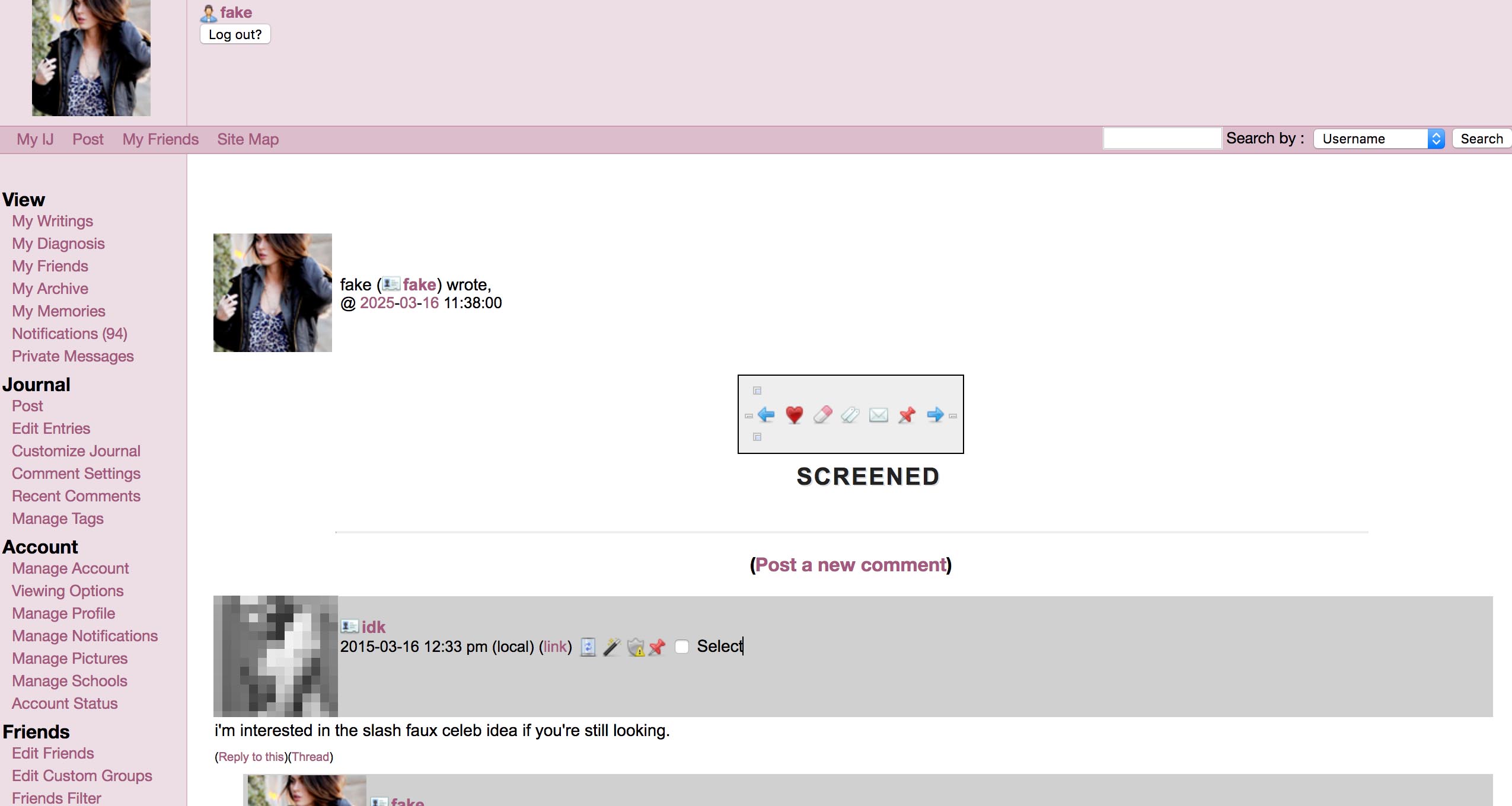The image size is (1512, 806).
Task: Click the magic wand icon on idk's comment
Action: (611, 647)
